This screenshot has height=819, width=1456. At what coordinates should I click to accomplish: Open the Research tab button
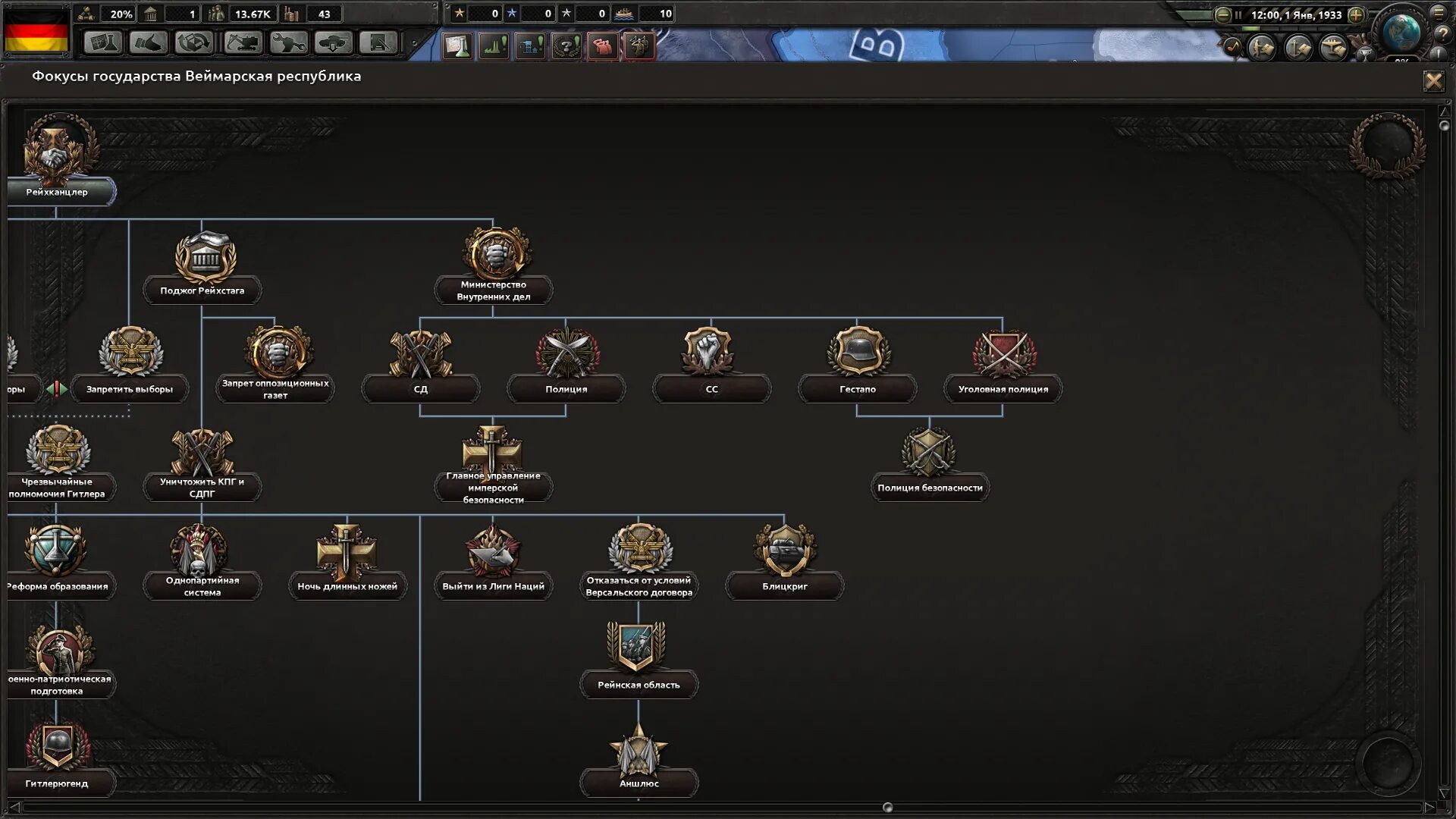pos(102,42)
